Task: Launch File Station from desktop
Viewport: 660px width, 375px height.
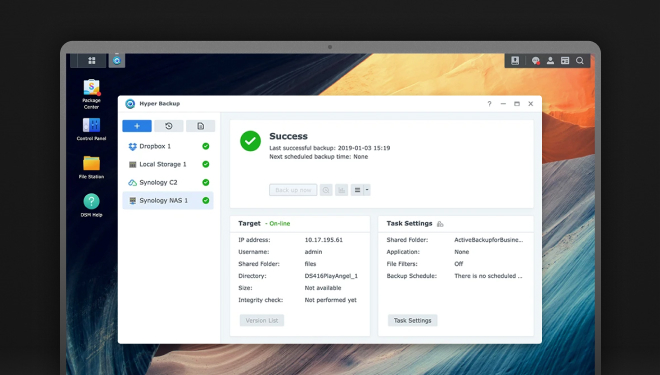Action: 91,167
